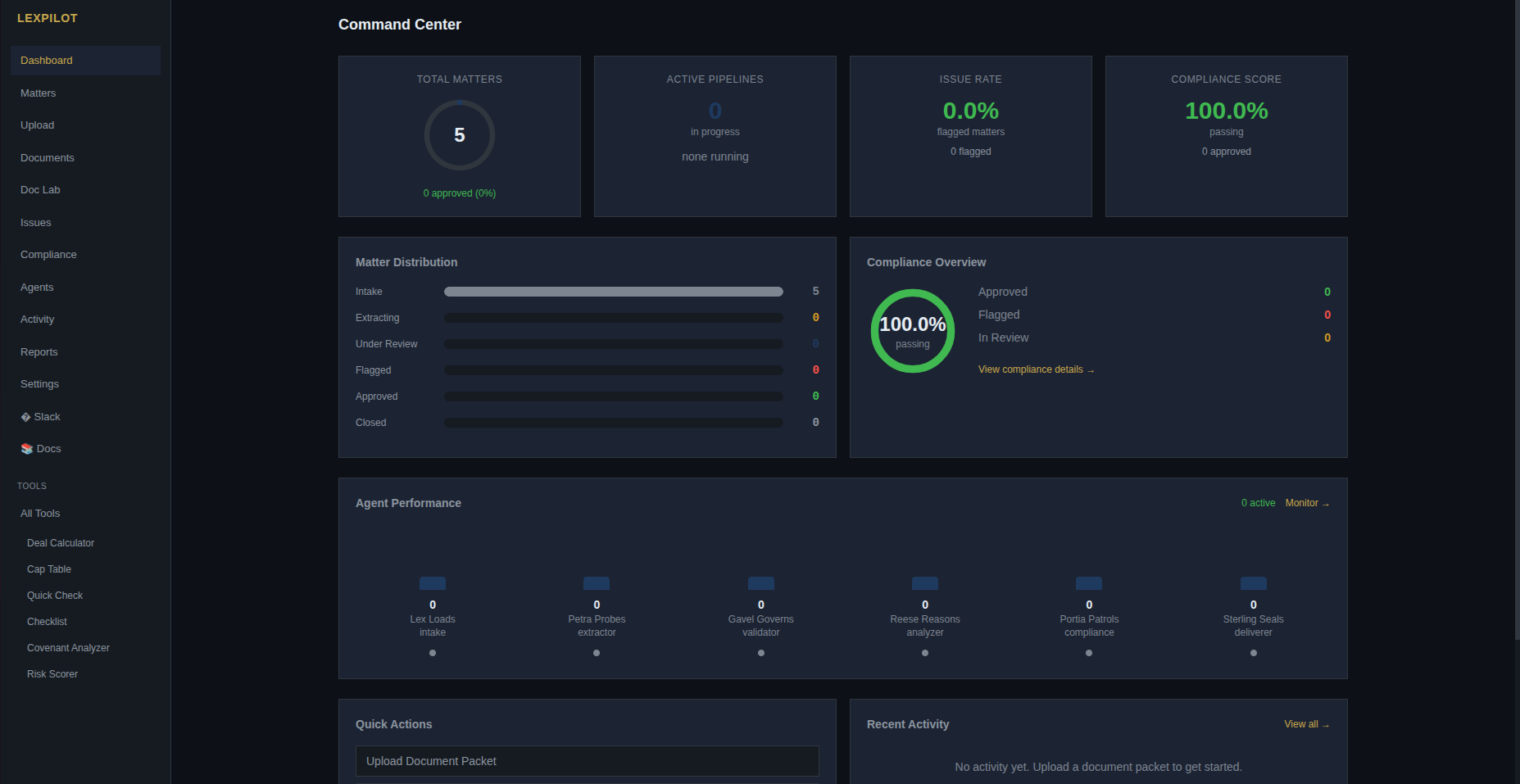This screenshot has width=1520, height=784.
Task: Click status dot under Reese Reasons
Action: pos(925,653)
